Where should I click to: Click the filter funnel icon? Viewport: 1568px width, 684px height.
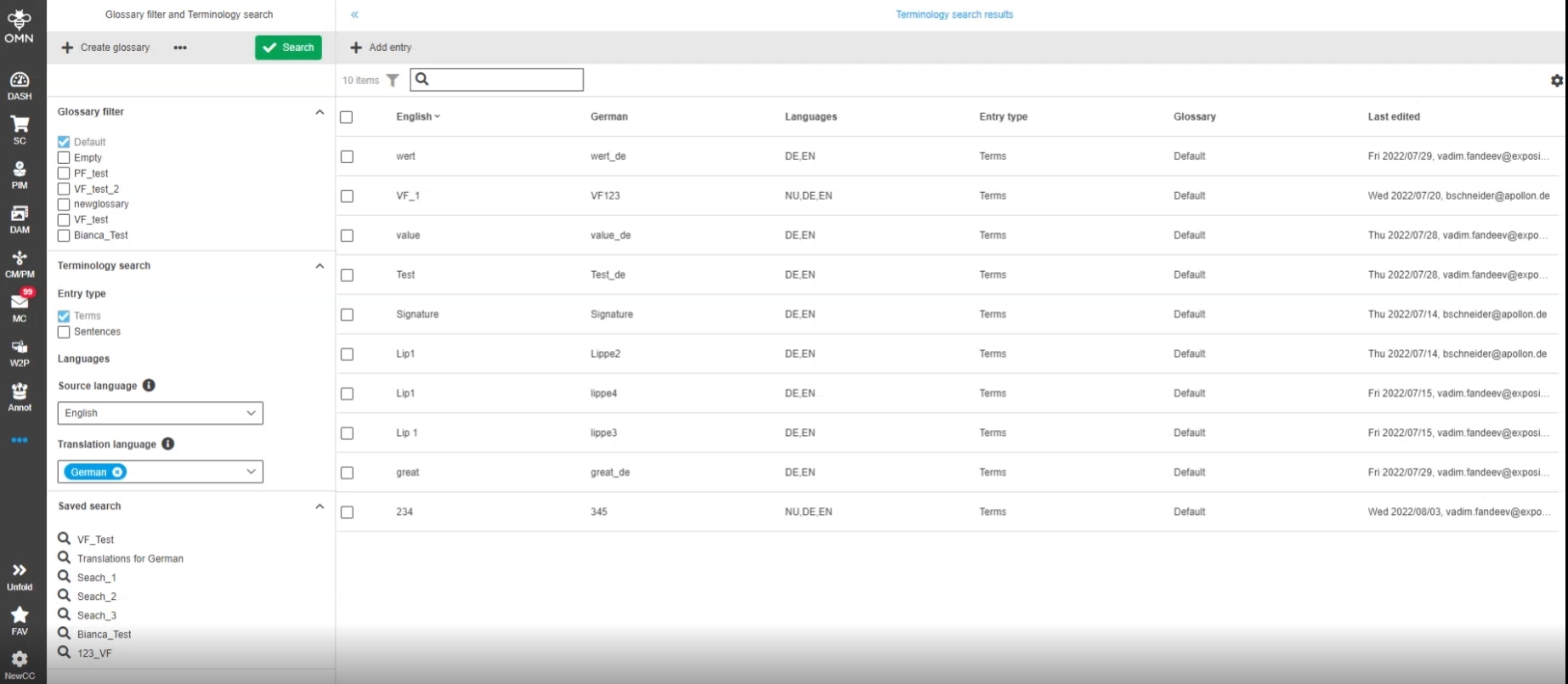393,80
